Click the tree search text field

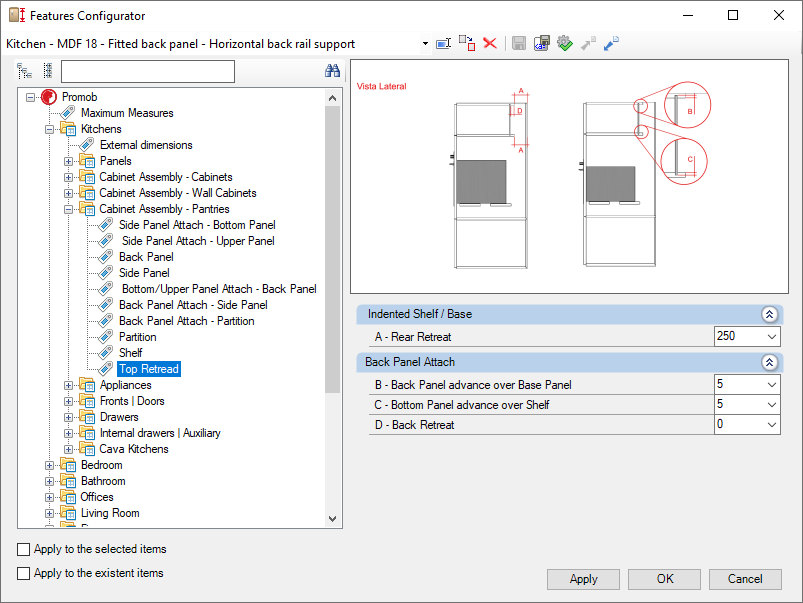pos(147,71)
